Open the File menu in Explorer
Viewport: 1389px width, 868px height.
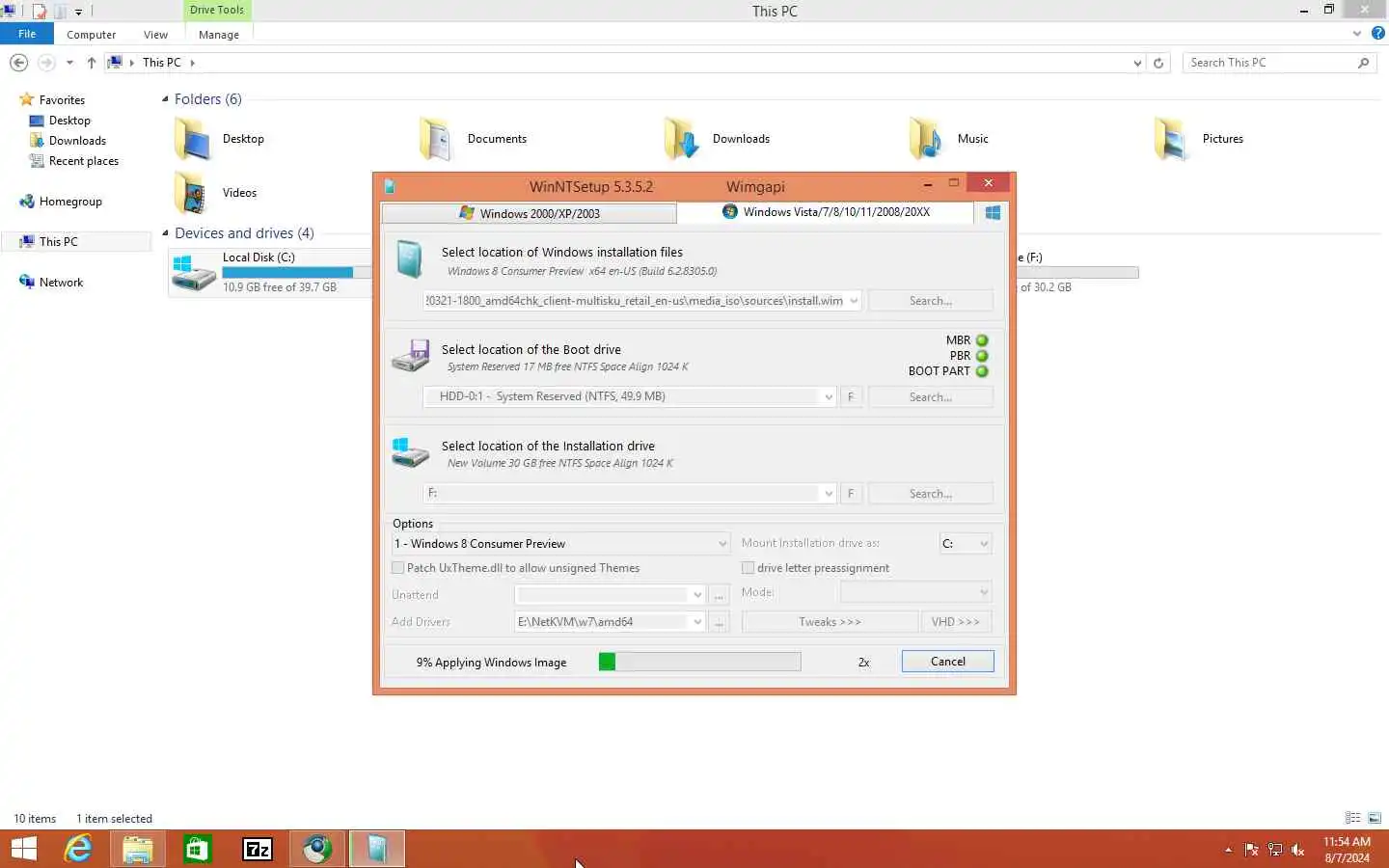(x=27, y=34)
